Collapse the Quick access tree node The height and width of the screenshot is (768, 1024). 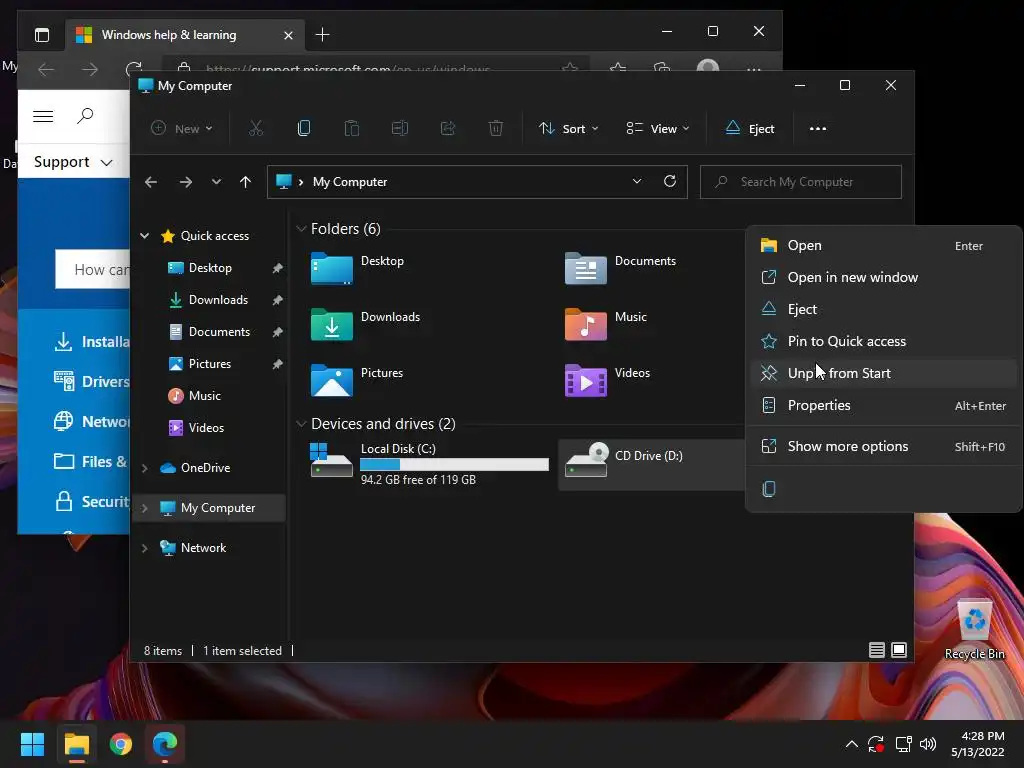[145, 236]
